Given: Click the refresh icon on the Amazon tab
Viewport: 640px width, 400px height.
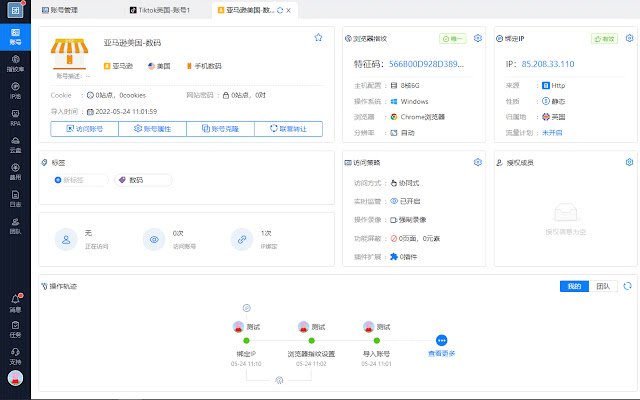Looking at the screenshot, I should tap(280, 10).
